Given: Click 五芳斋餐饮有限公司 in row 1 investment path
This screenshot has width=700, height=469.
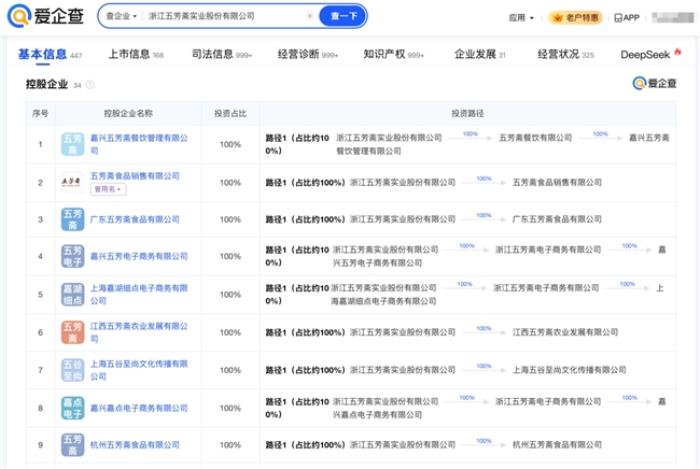Looking at the screenshot, I should 535,138.
